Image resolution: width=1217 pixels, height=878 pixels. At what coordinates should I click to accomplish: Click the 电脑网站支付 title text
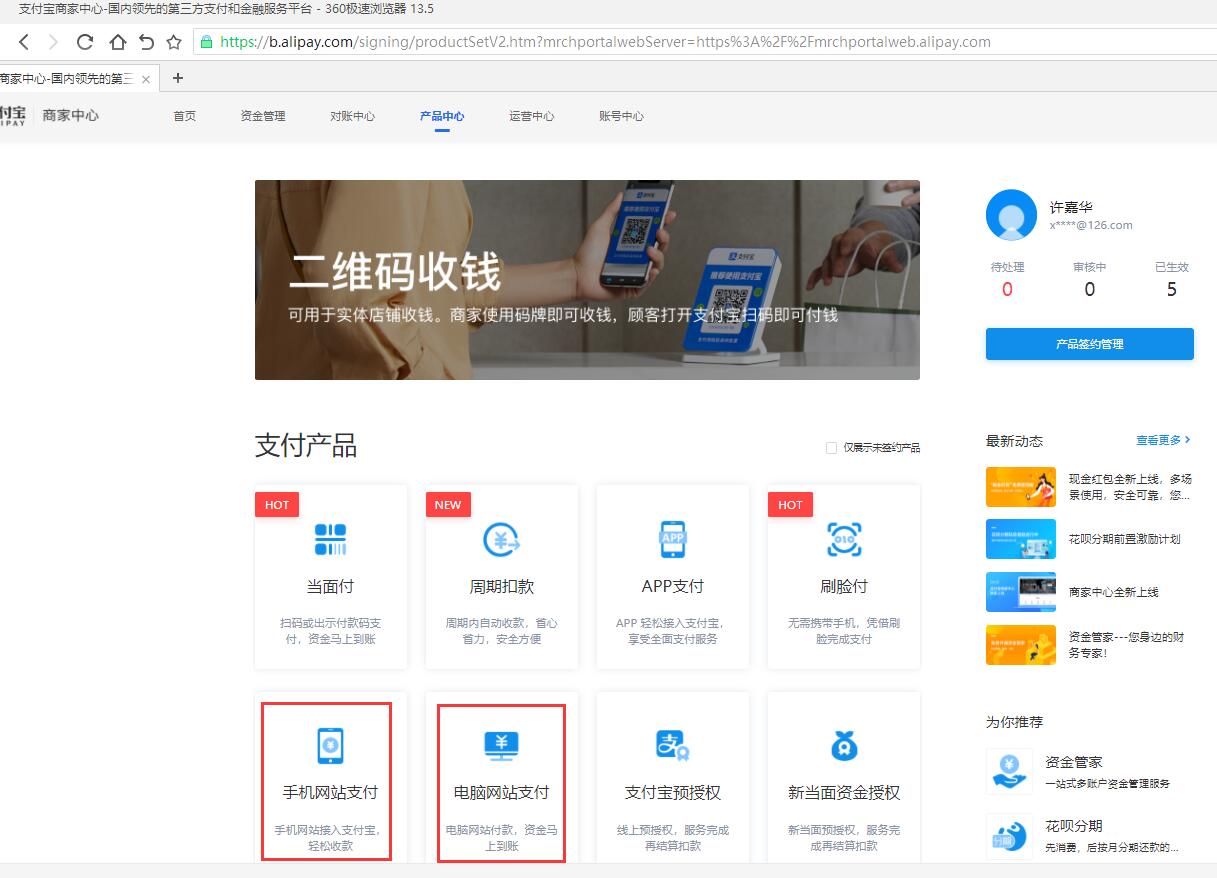coord(502,793)
